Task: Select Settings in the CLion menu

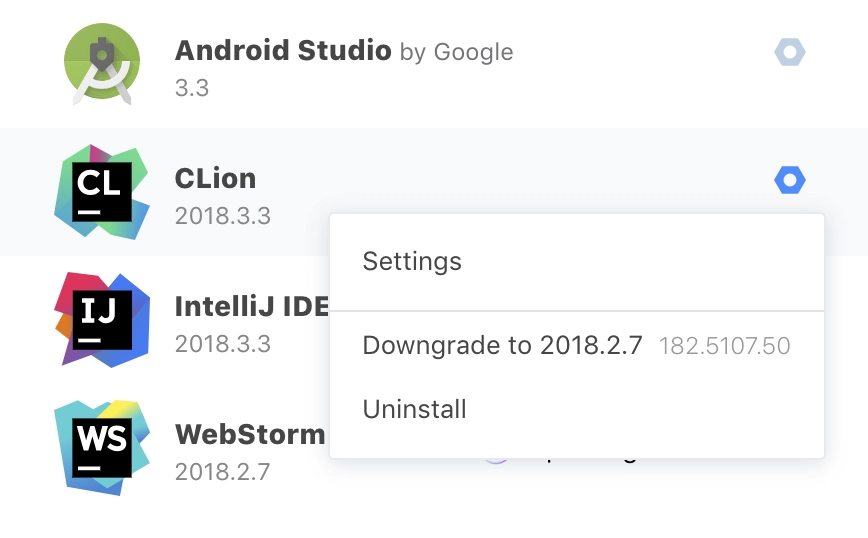Action: click(x=577, y=261)
